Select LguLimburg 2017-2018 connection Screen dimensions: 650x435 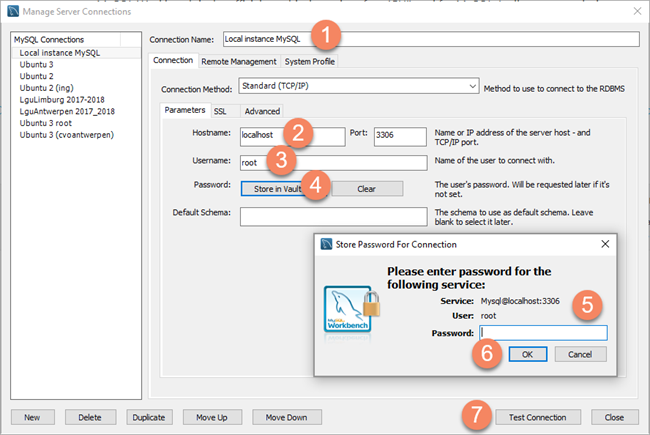(76, 100)
